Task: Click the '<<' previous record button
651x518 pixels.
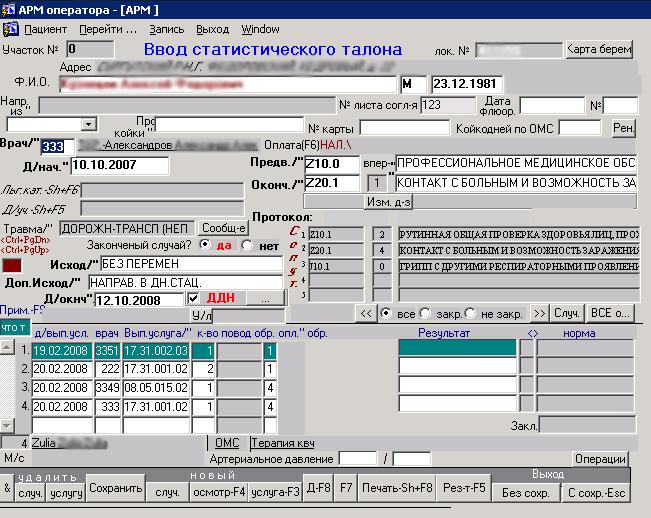Action: tap(366, 313)
